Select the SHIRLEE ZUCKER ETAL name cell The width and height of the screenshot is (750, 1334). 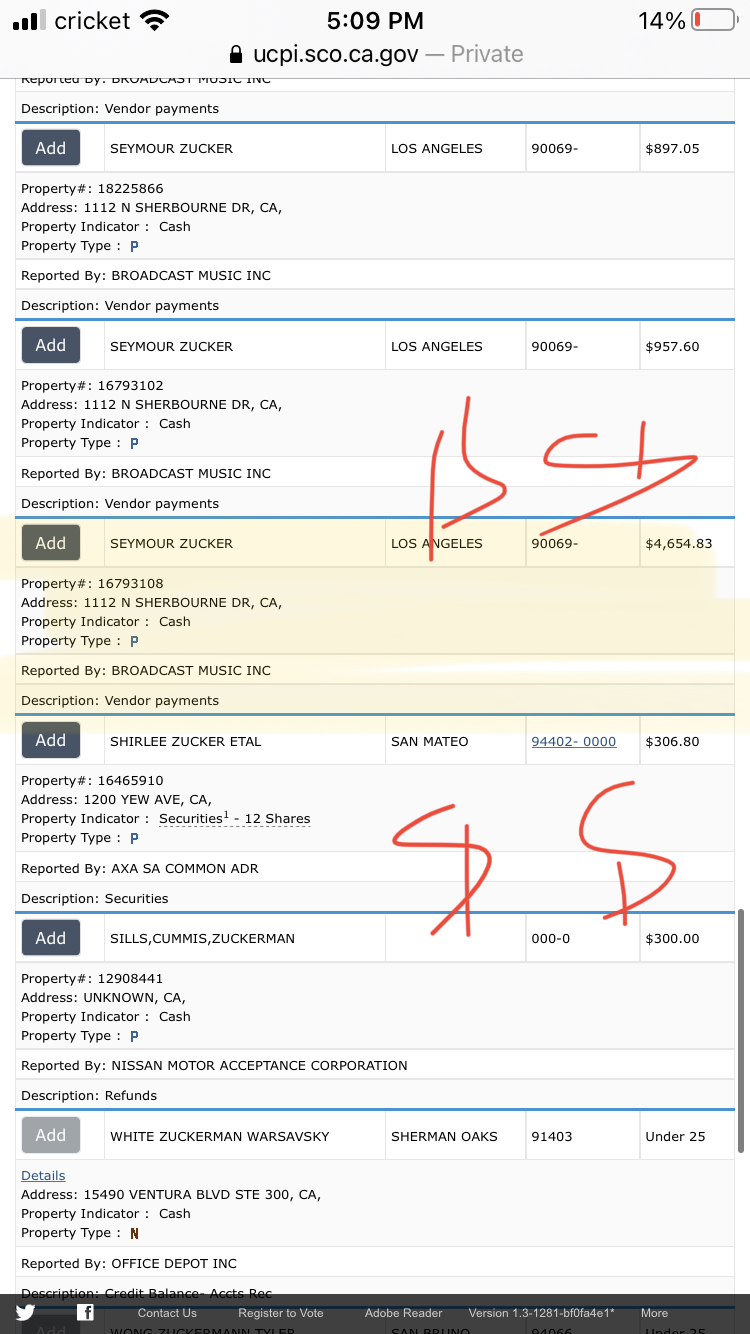[x=244, y=741]
